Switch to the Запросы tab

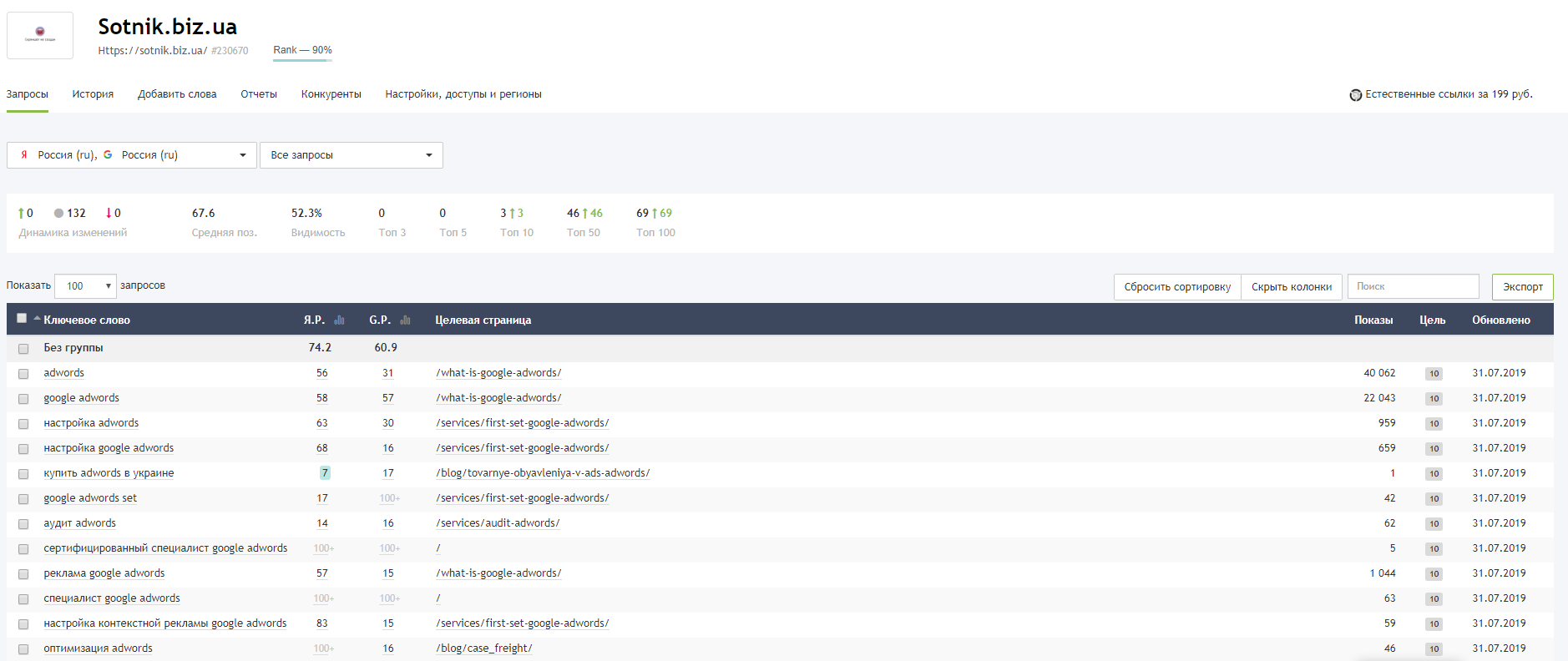pyautogui.click(x=28, y=94)
